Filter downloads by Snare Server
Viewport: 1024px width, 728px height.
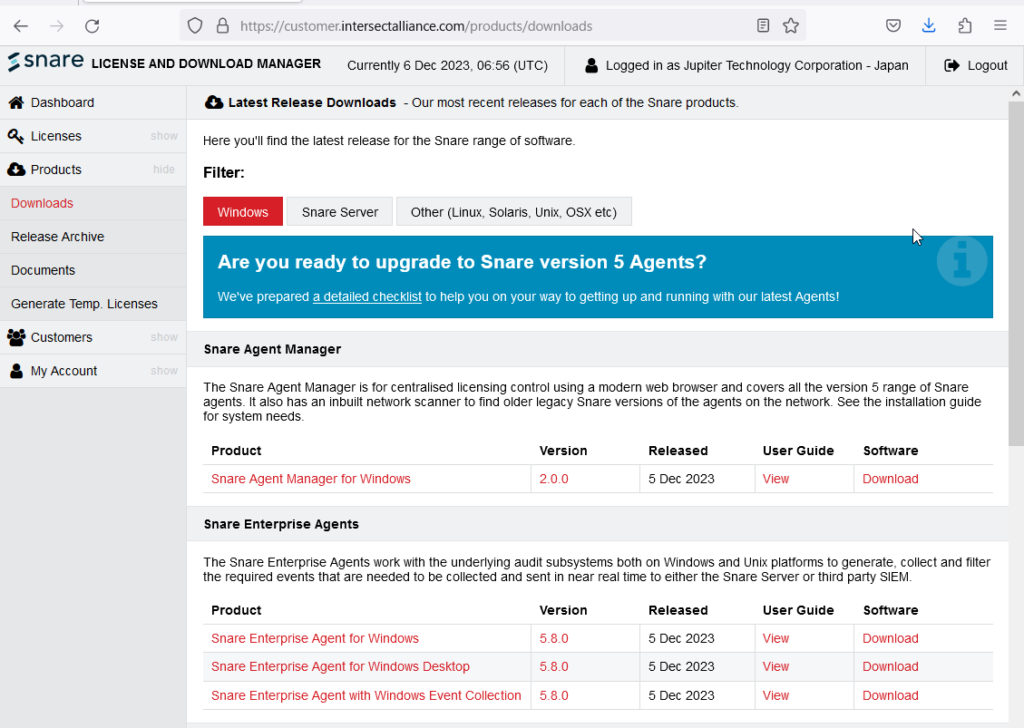point(340,212)
